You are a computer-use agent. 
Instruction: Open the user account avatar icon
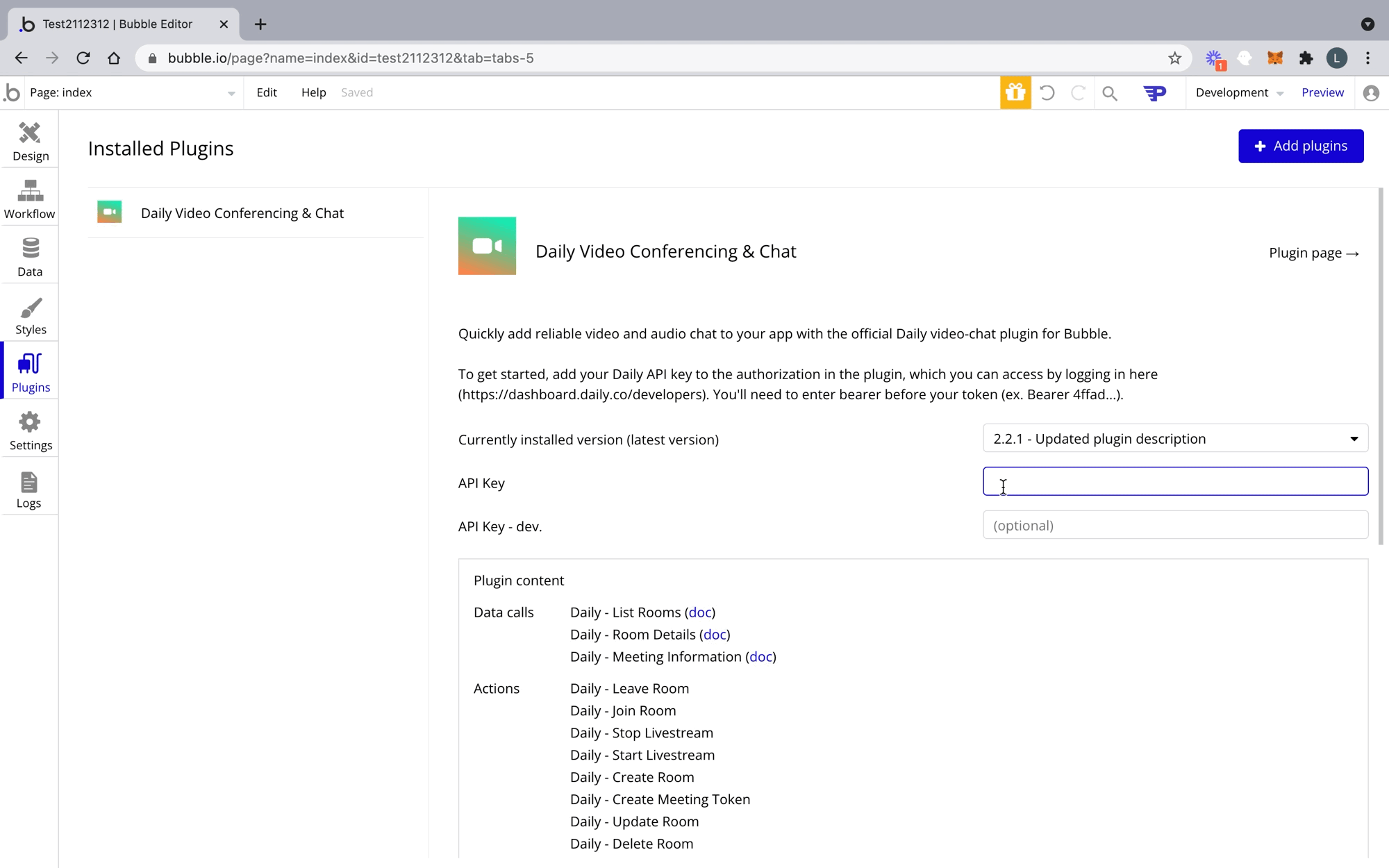(x=1371, y=93)
